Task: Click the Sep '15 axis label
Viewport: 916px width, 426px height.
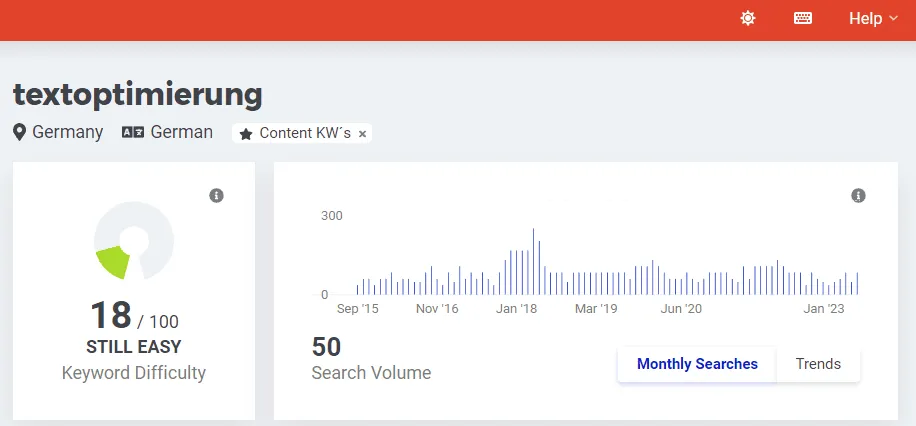Action: (x=358, y=309)
